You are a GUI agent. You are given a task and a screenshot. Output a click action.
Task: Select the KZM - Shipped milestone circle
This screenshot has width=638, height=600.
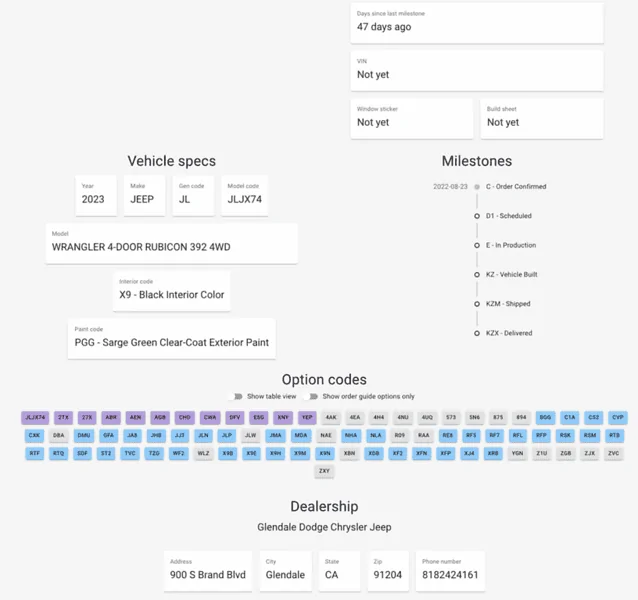pyautogui.click(x=477, y=304)
